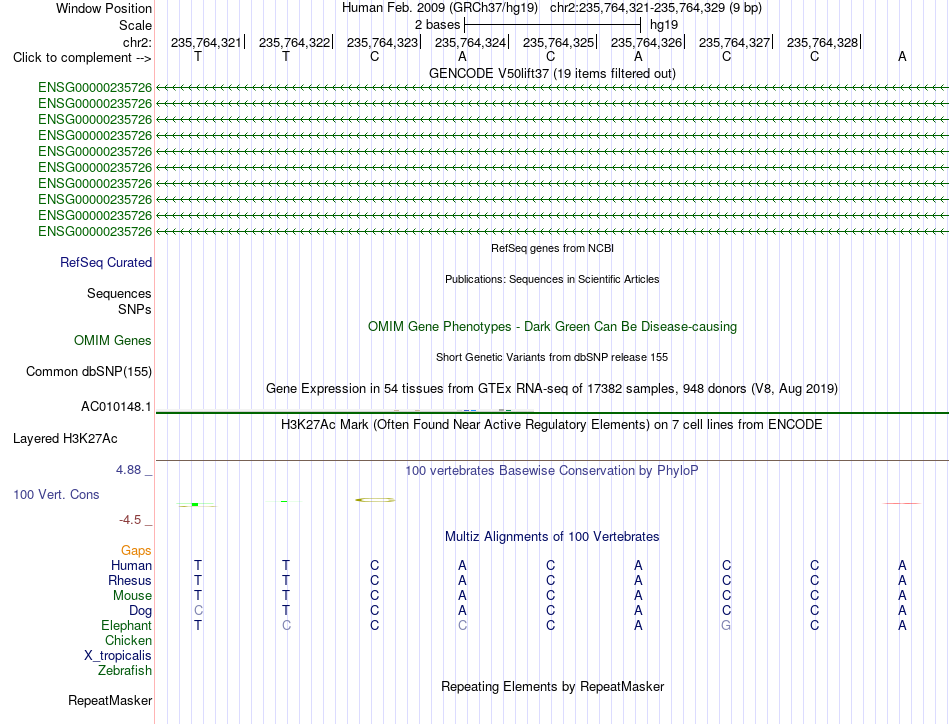This screenshot has width=950, height=724.
Task: Click the 4.88 conservation upper limit value
Action: coord(128,470)
